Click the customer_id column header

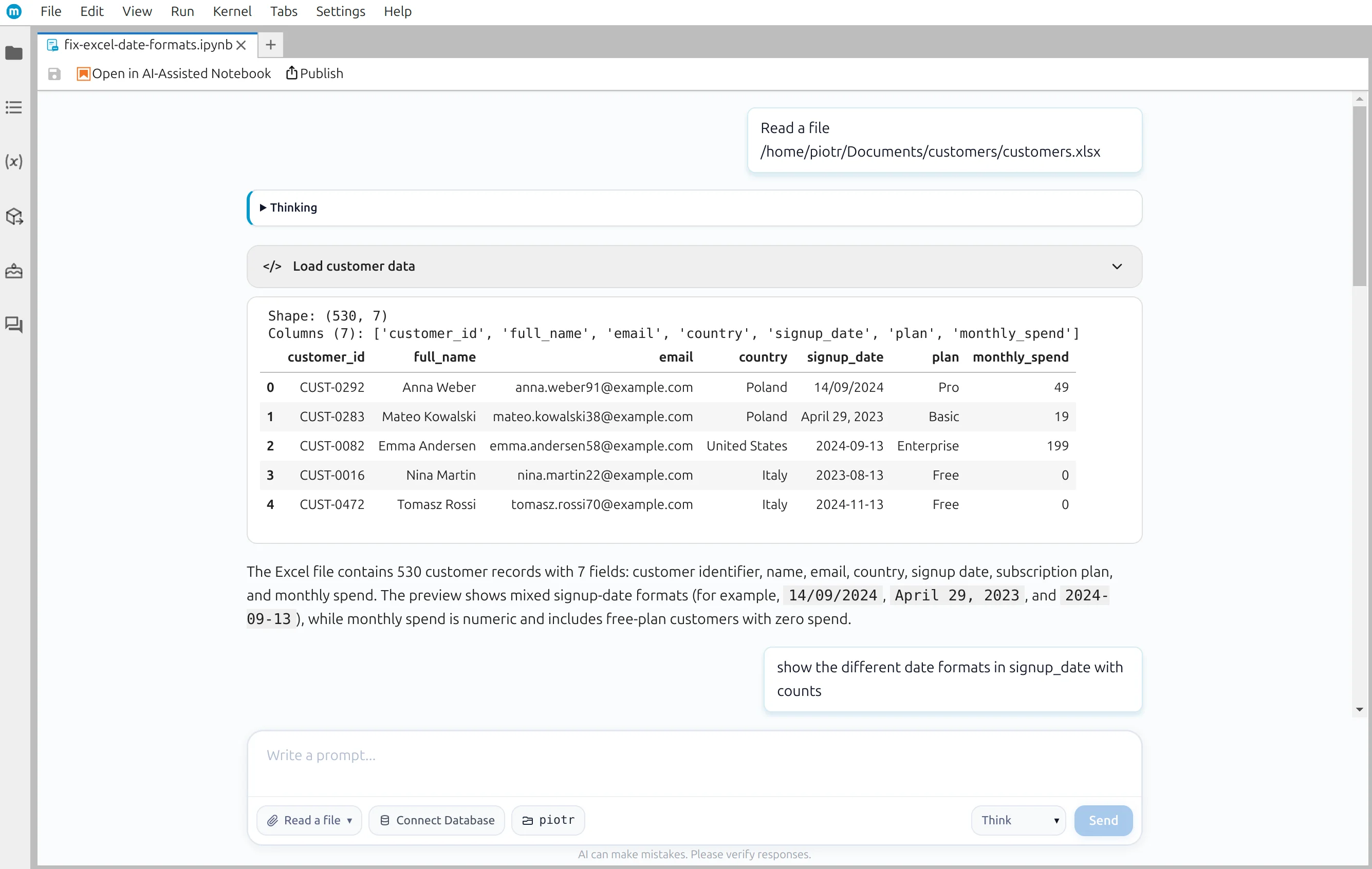[x=326, y=357]
